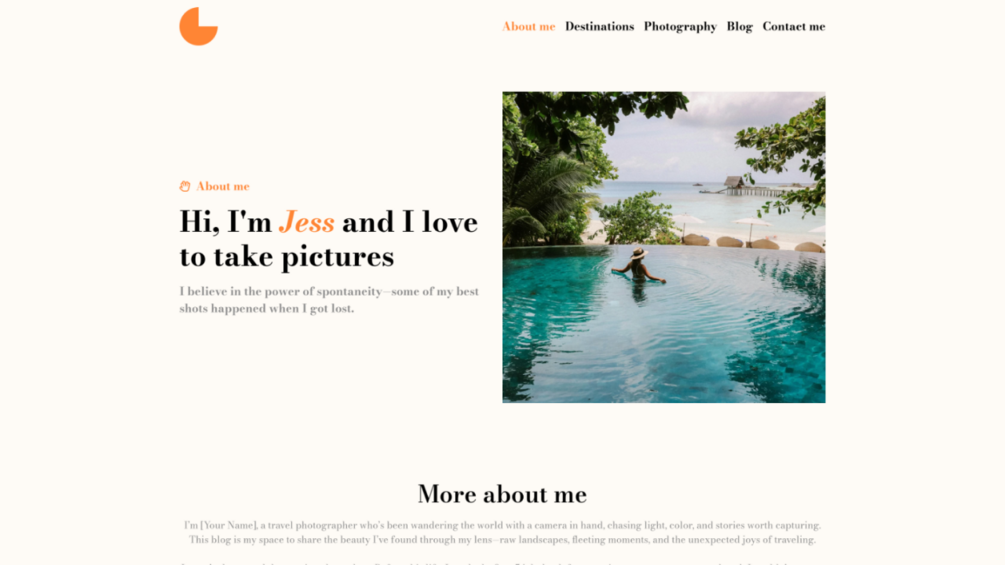Click the orange italic name Jess

pyautogui.click(x=306, y=222)
